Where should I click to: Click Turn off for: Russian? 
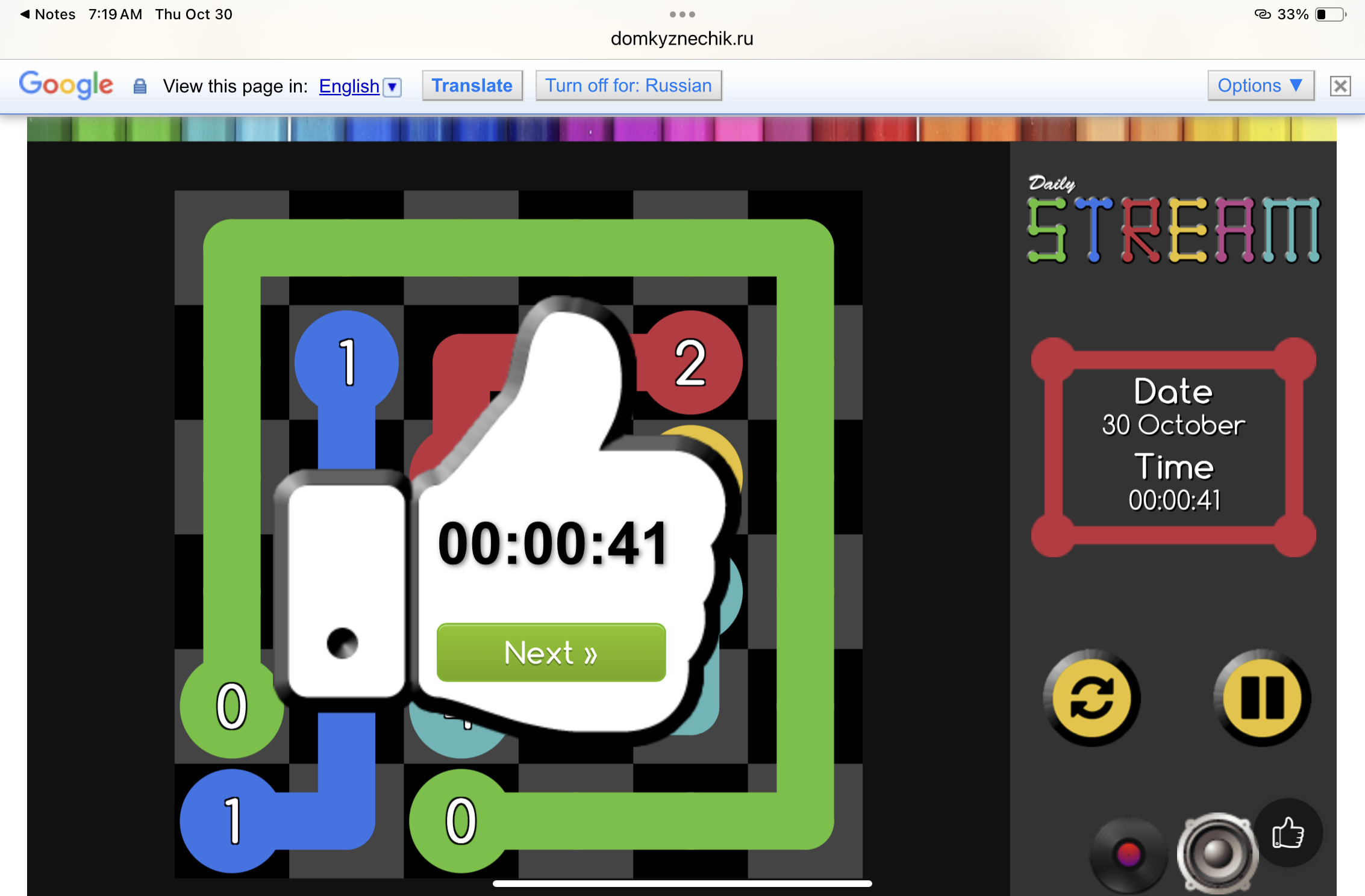(x=628, y=86)
